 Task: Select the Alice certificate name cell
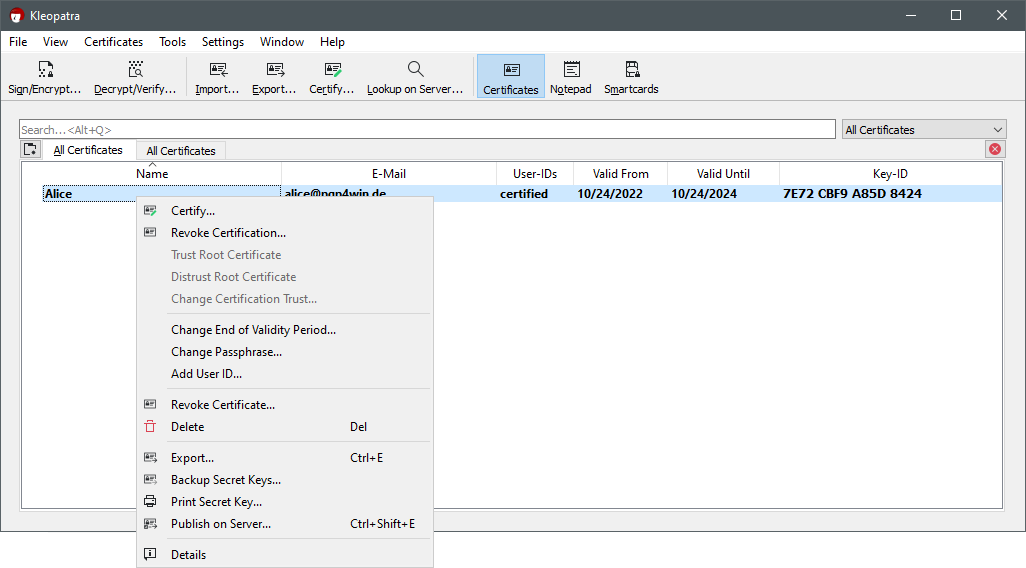(162, 194)
